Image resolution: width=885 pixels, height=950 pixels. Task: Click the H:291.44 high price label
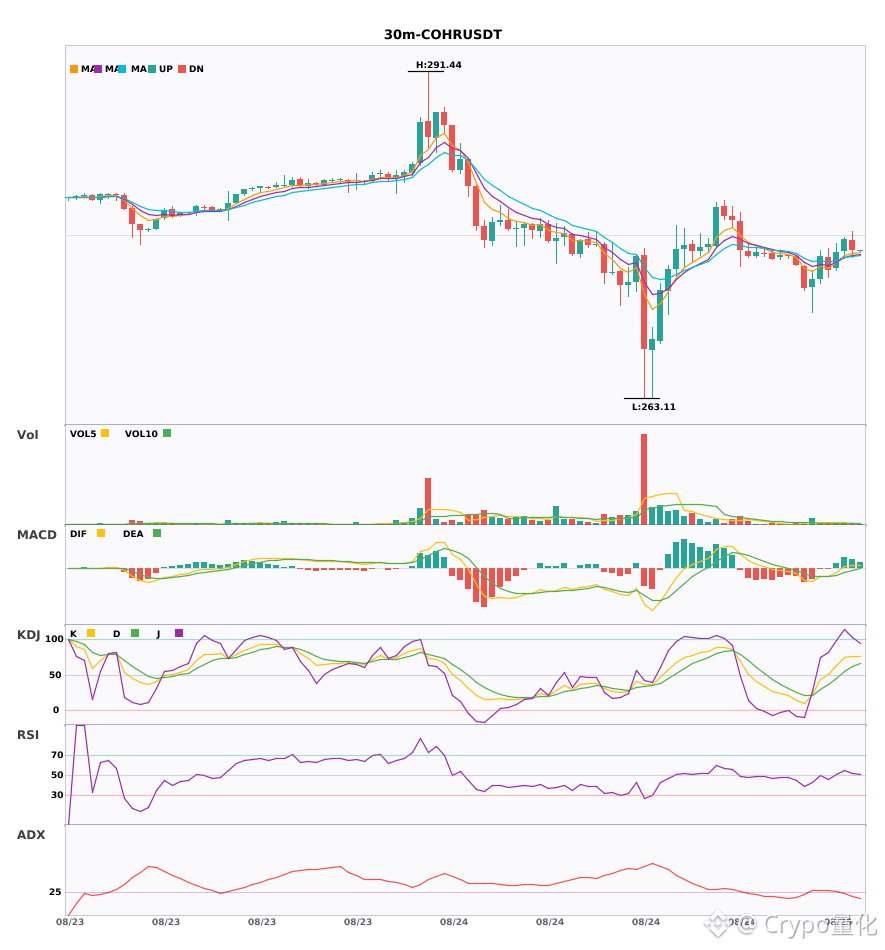coord(439,65)
